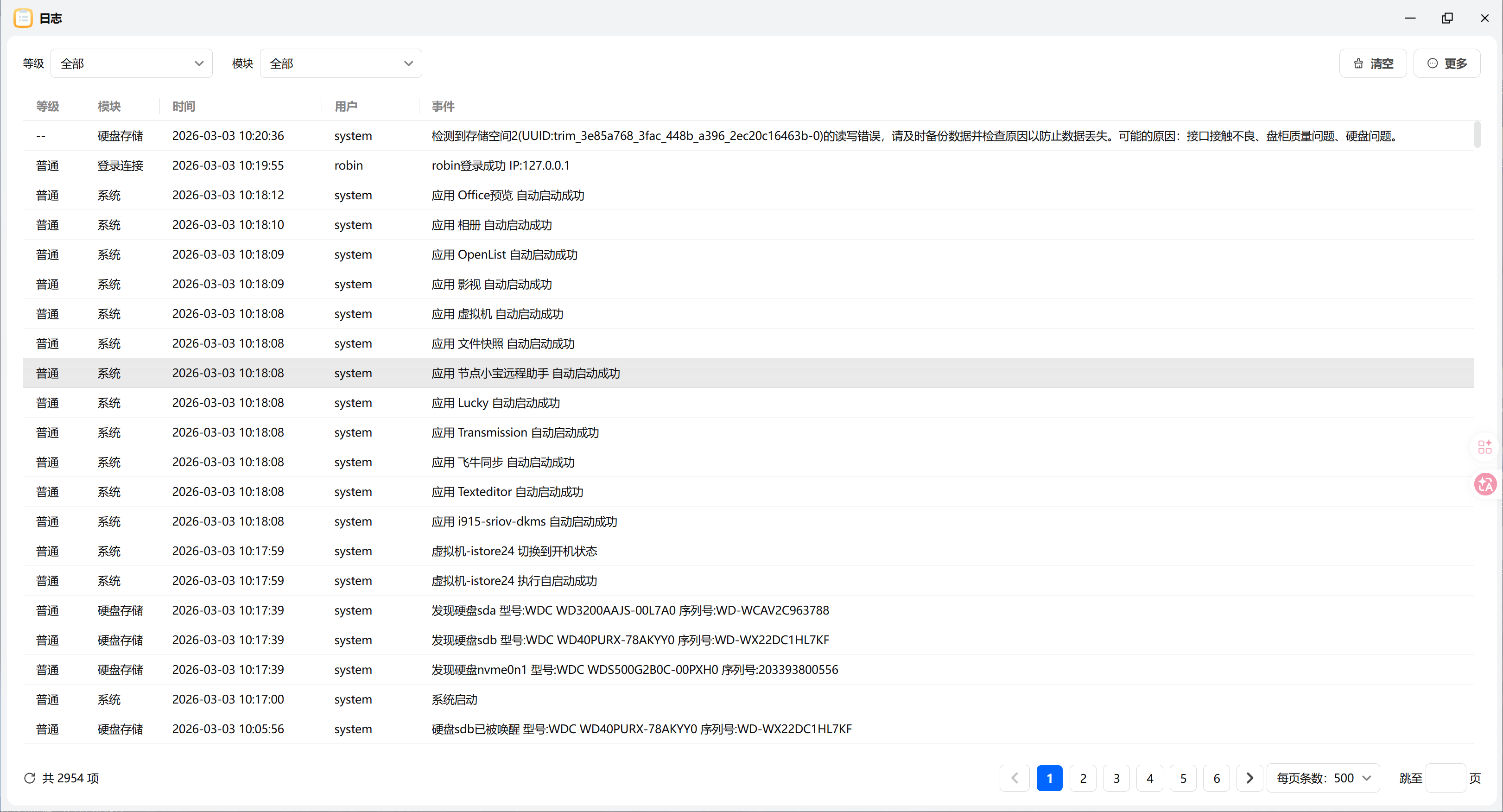This screenshot has width=1503, height=812.
Task: Open the 更多 more options button
Action: pos(1446,63)
